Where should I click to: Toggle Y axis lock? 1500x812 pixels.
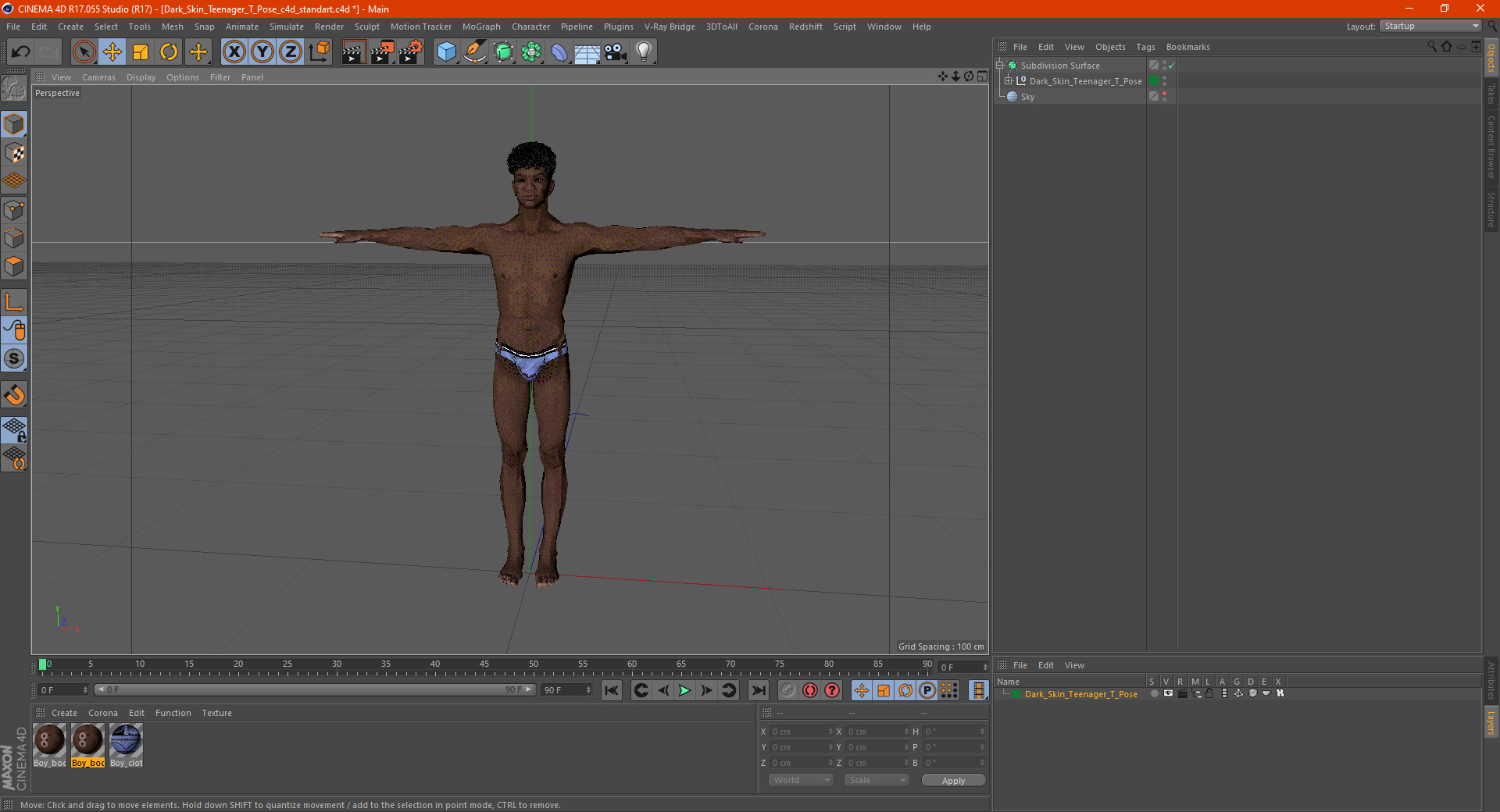point(262,52)
